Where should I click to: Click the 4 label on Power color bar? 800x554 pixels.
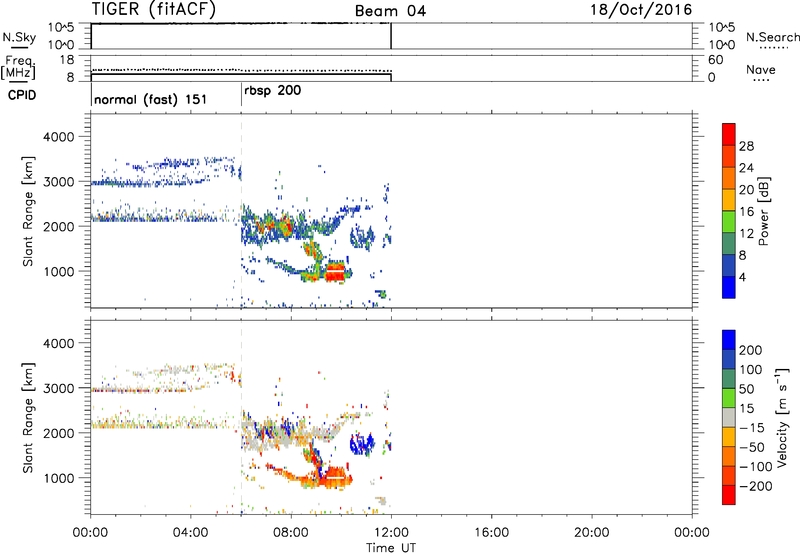tap(742, 277)
